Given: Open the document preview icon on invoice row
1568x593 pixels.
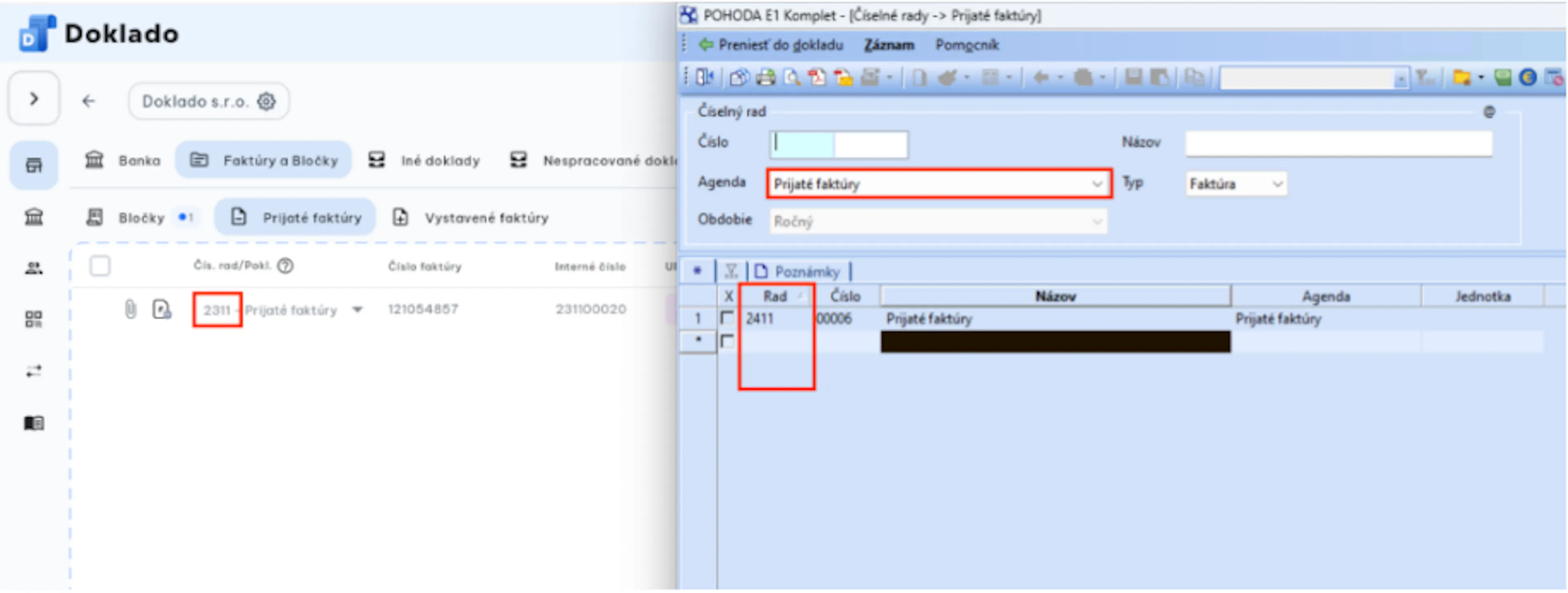Looking at the screenshot, I should pos(161,309).
